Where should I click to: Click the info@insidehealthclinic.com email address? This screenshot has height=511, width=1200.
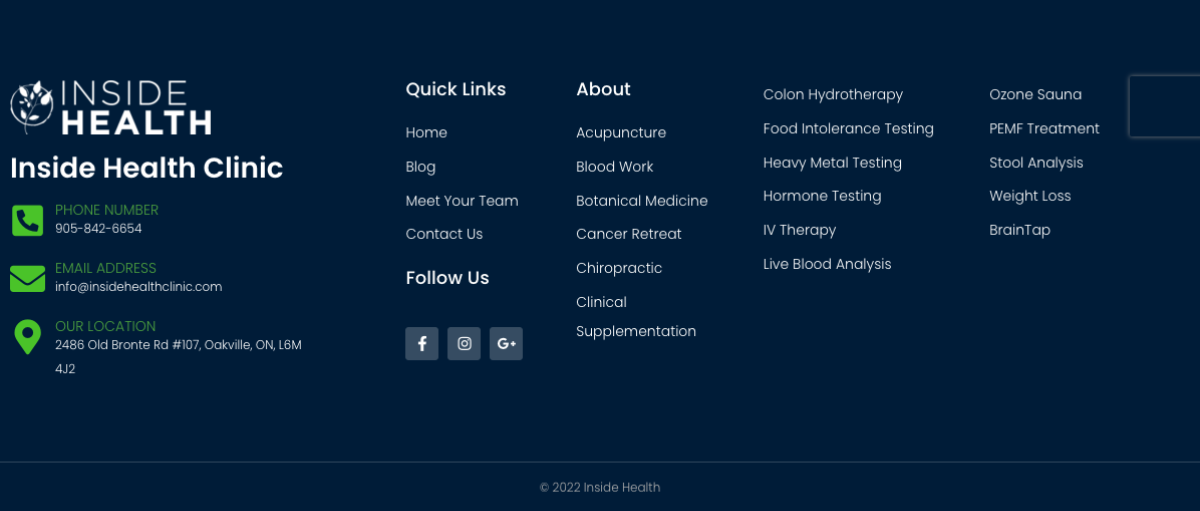click(138, 287)
